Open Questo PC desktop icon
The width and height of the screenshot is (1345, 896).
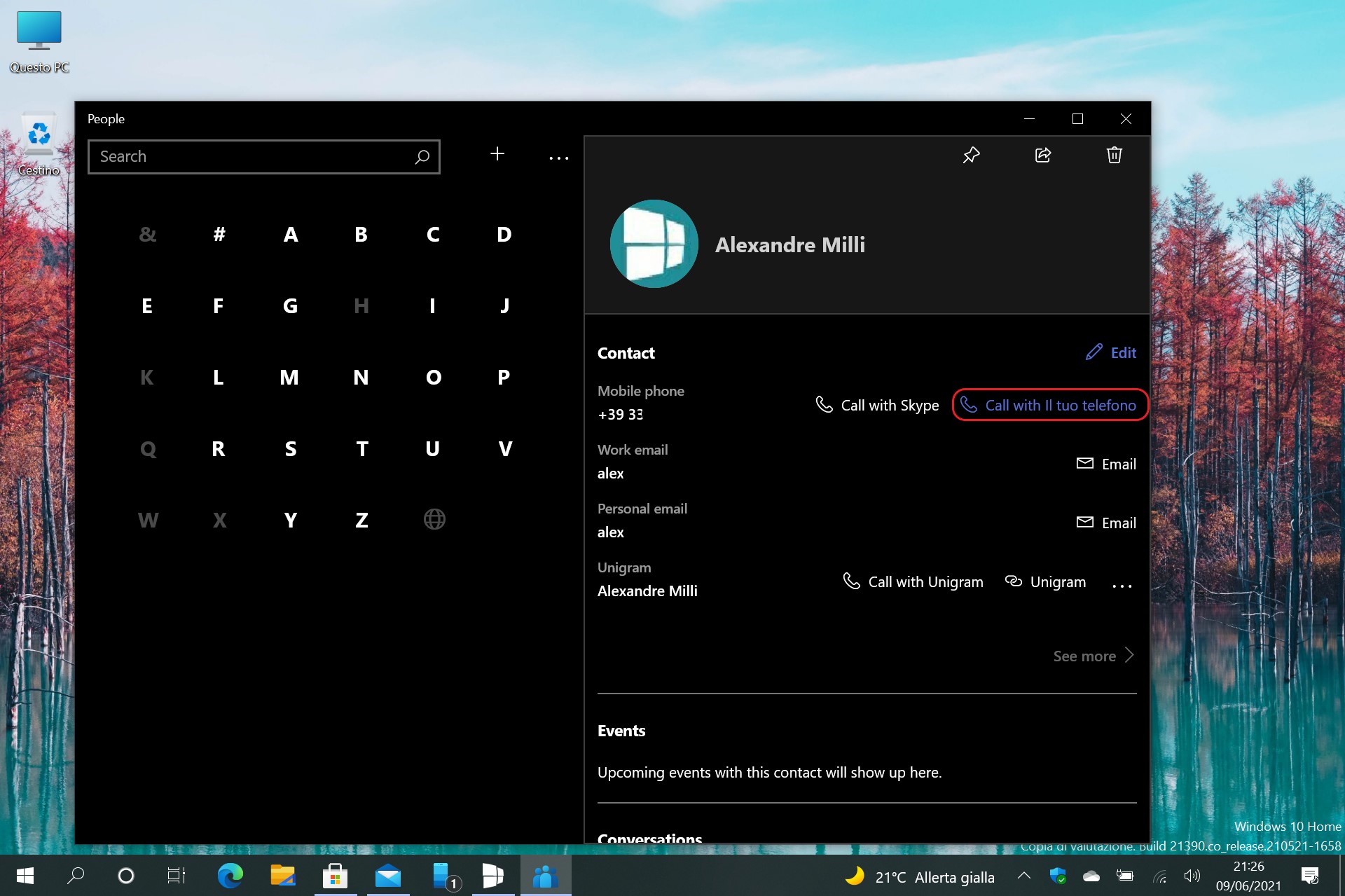point(39,42)
